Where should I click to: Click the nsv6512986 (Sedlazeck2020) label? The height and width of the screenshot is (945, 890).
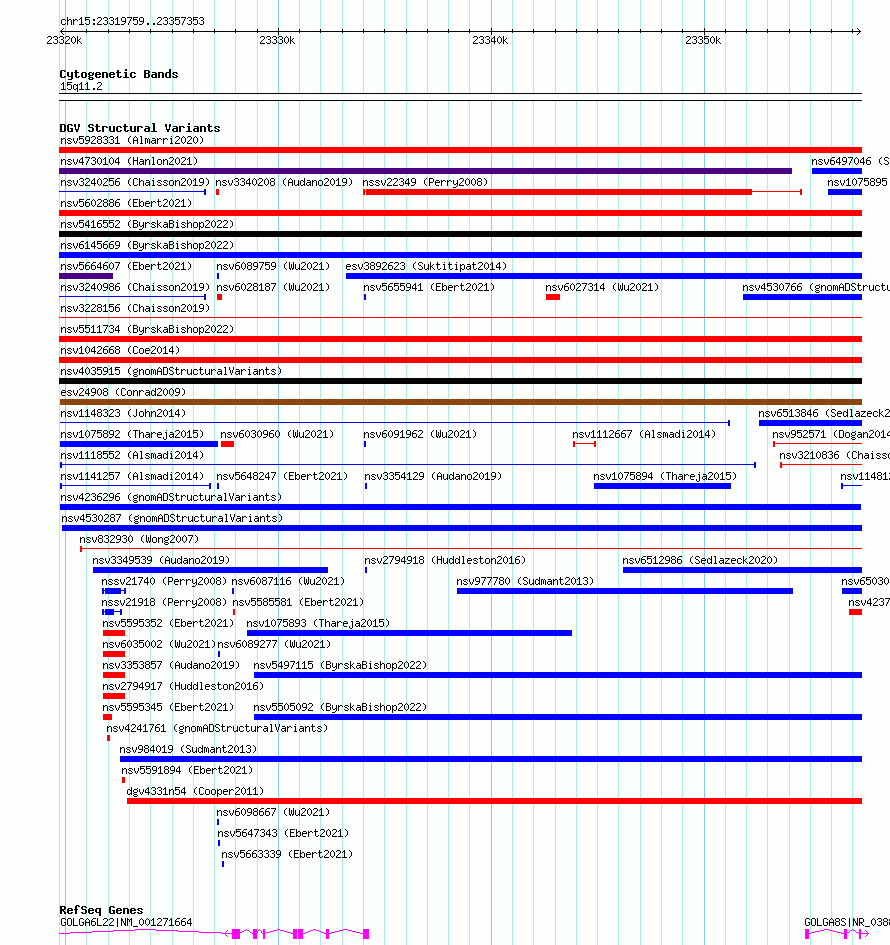point(700,560)
